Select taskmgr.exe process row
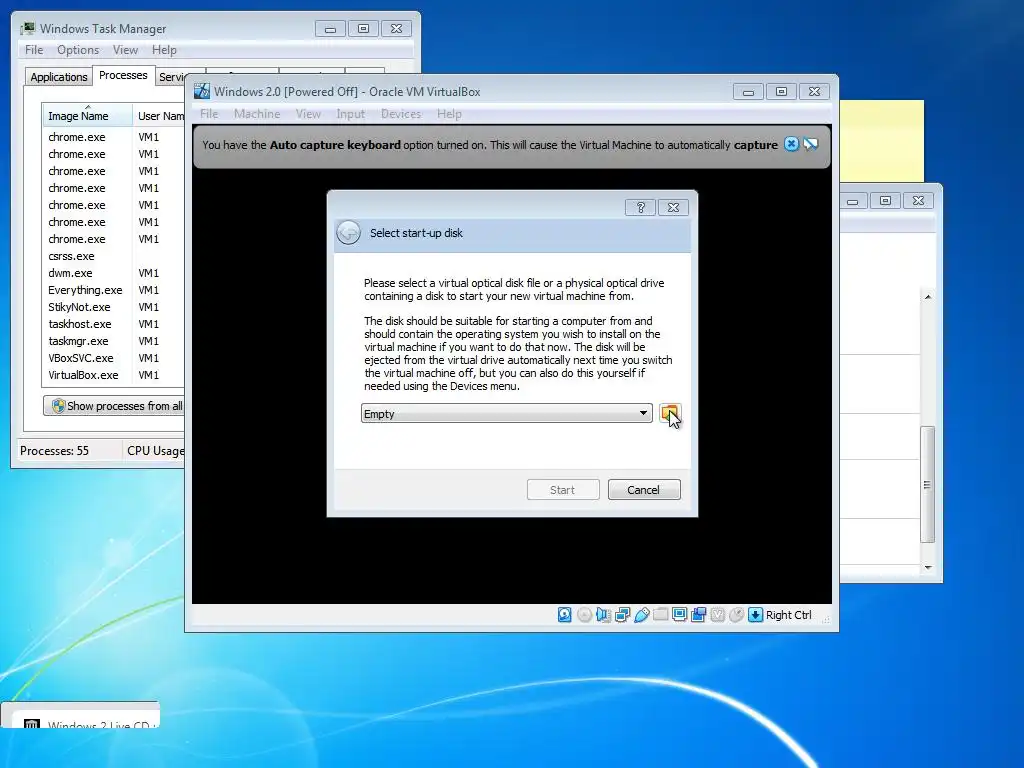1024x768 pixels. tap(114, 341)
